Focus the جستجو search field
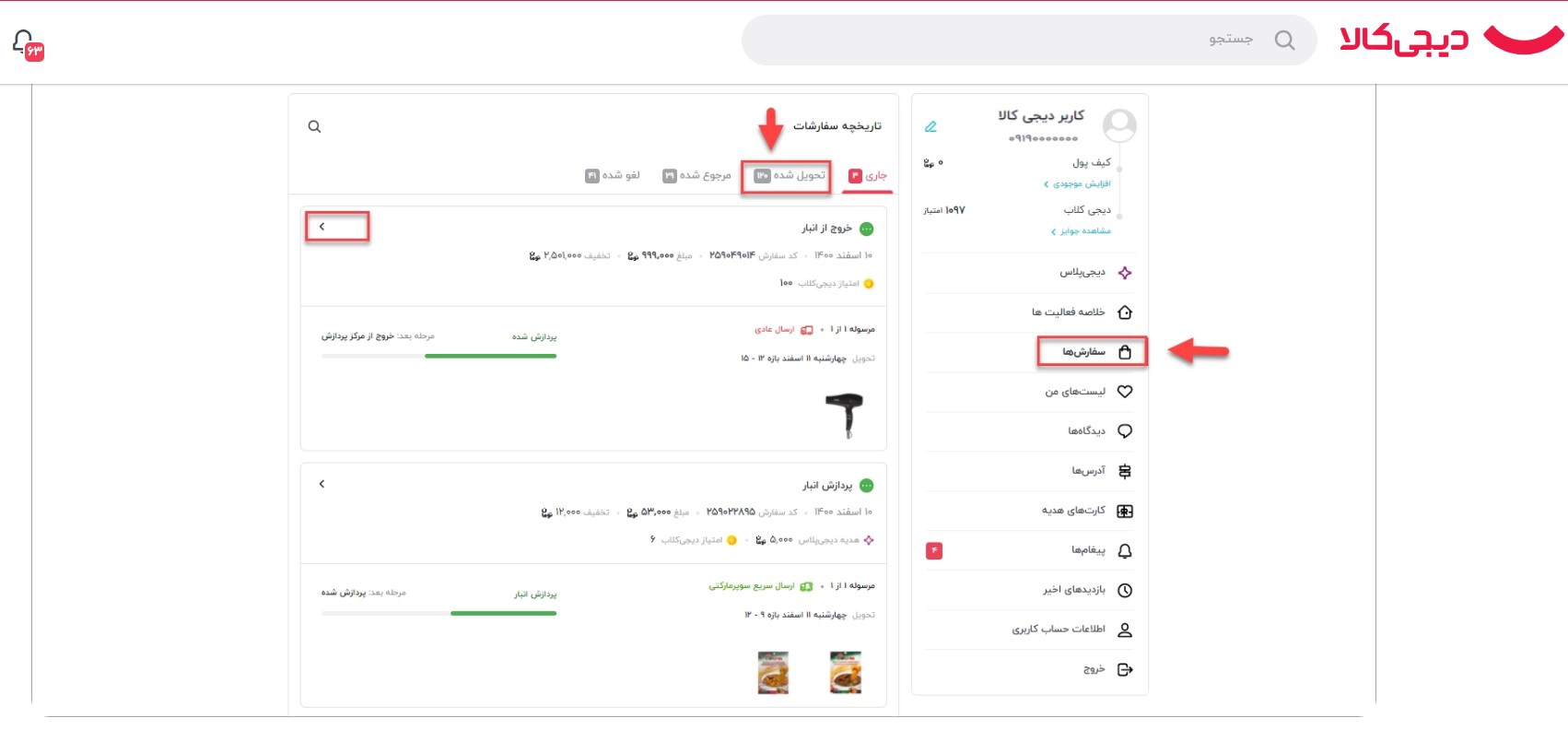 pyautogui.click(x=1029, y=40)
